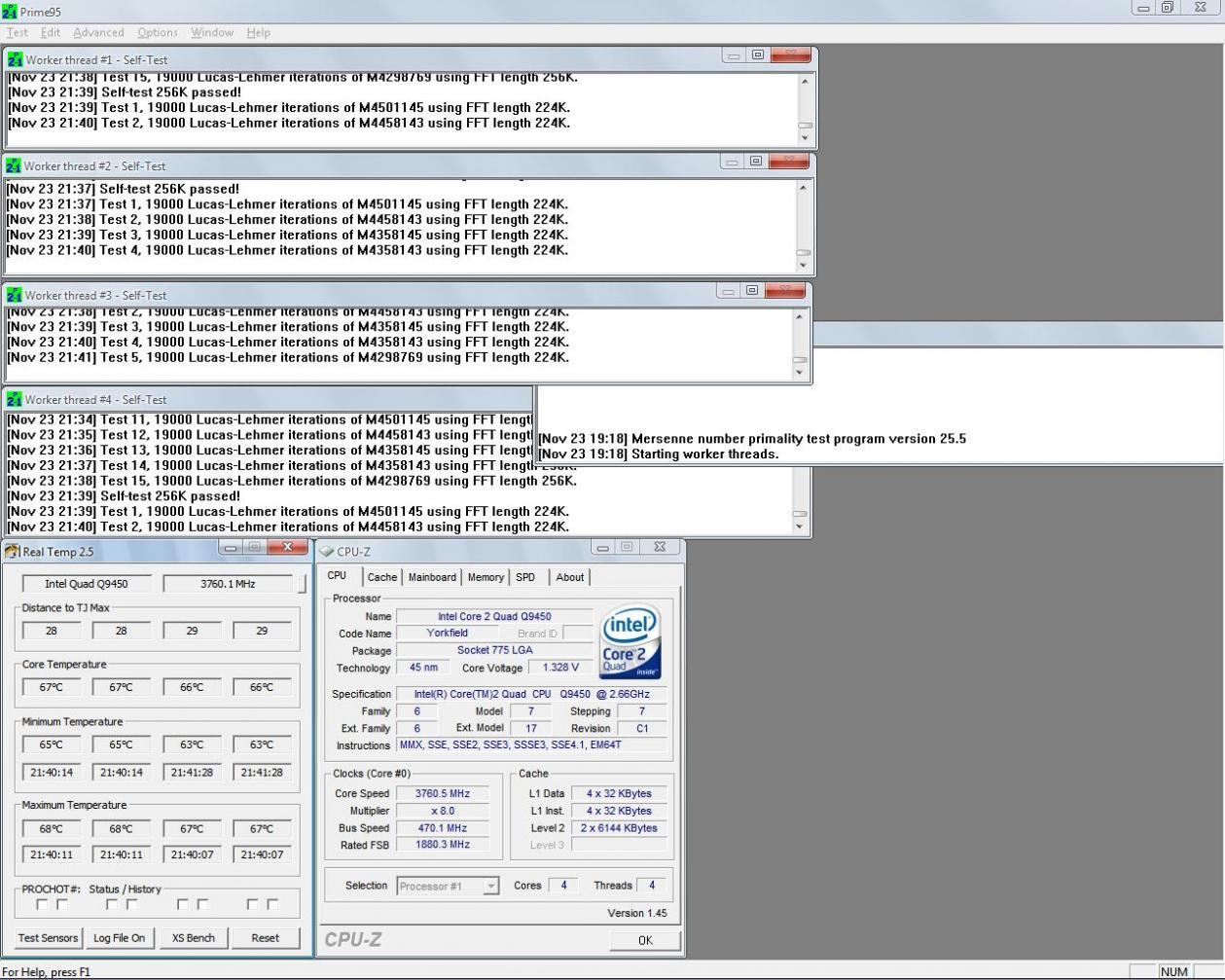Screen dimensions: 1225x980
Task: Switch to the Mainboard tab in CPU-Z
Action: (432, 577)
